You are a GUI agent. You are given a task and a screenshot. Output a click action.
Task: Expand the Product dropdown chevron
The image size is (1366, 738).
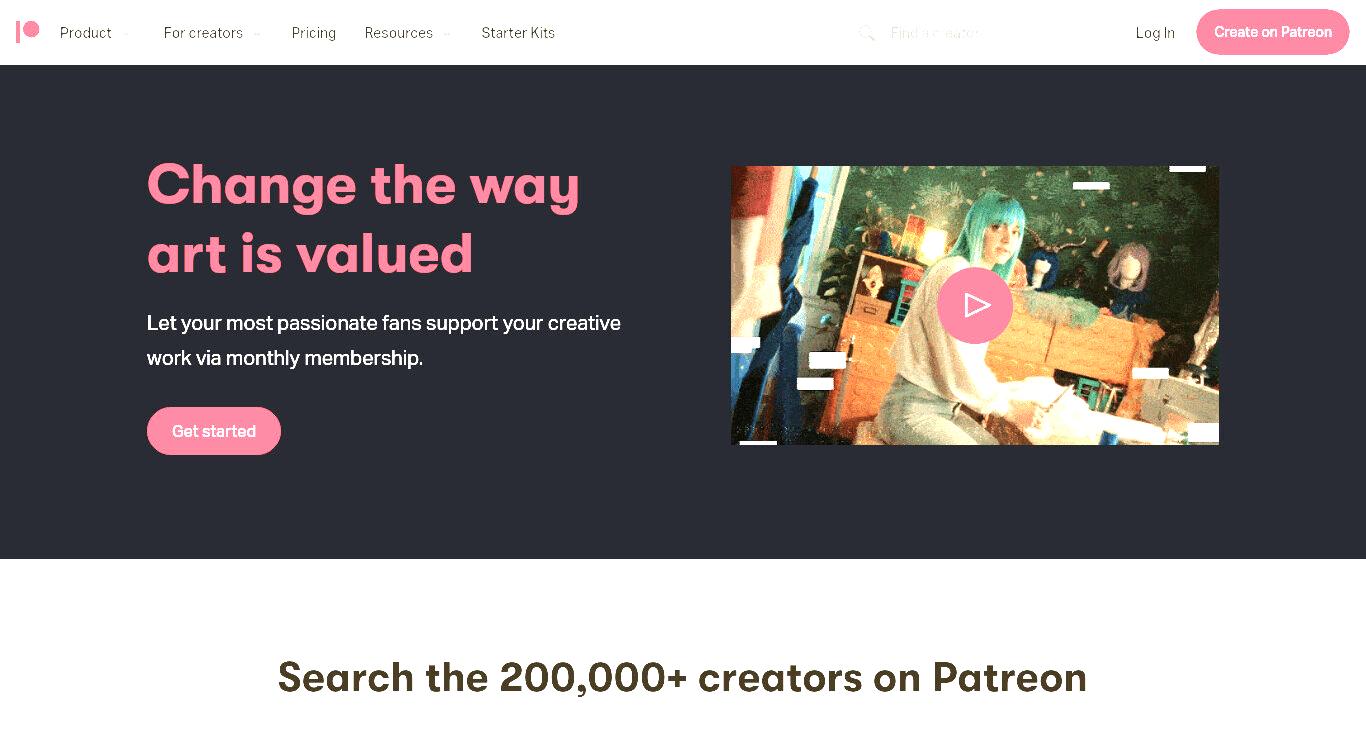click(x=126, y=34)
